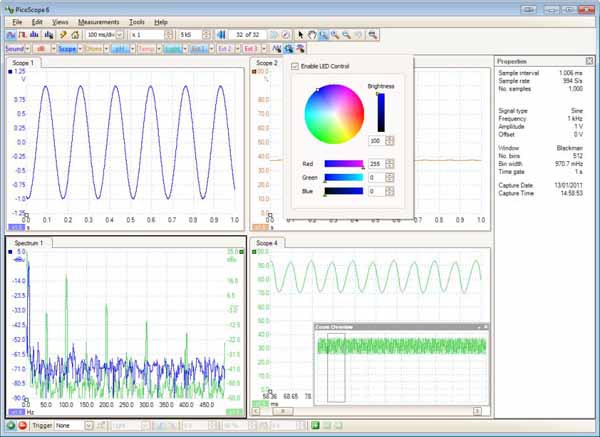600x437 pixels.
Task: Select the Scope 4 tab
Action: click(267, 243)
